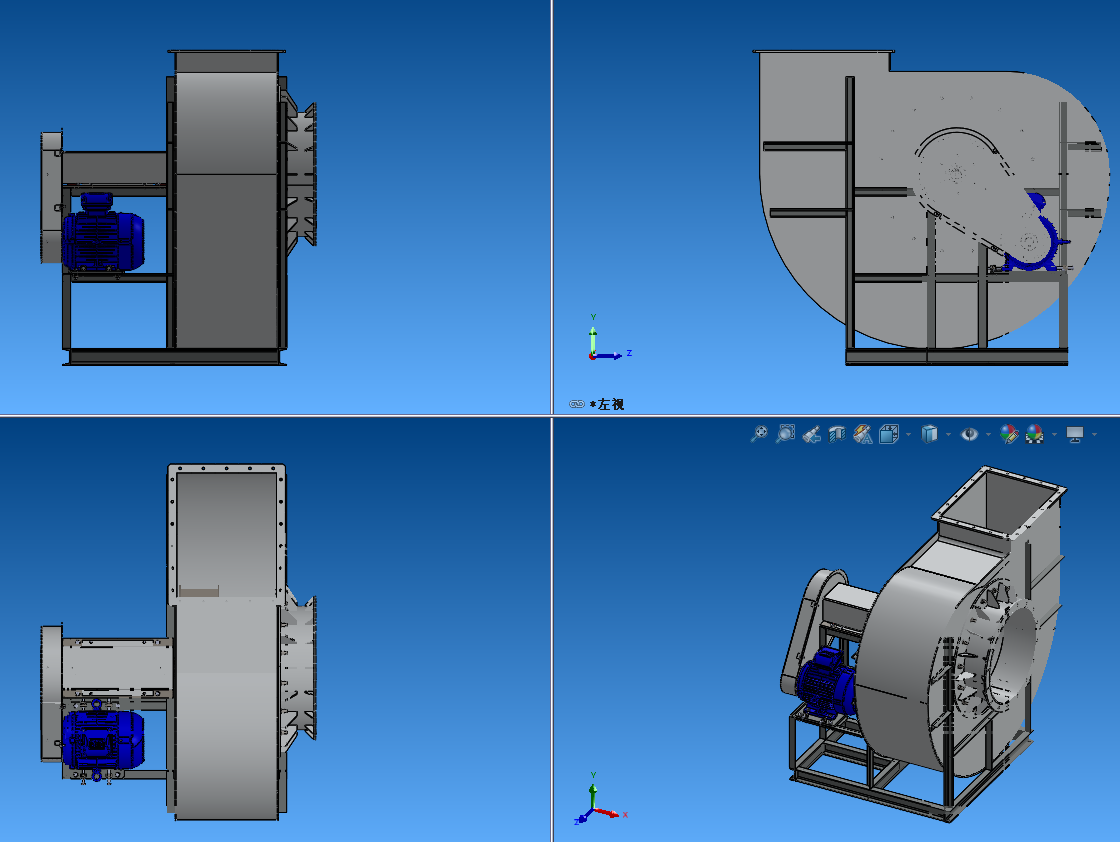Open the Hide/Show Items dropdown arrow

[x=987, y=435]
